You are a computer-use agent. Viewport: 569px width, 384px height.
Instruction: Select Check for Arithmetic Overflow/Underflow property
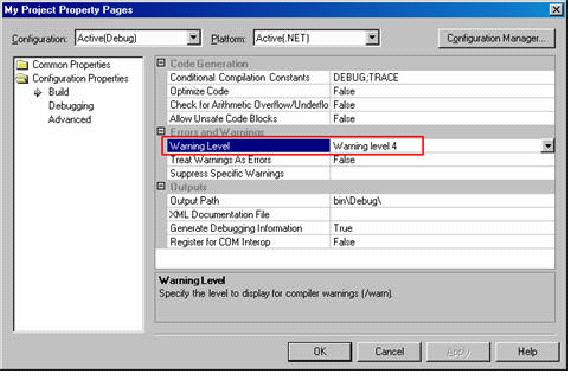tap(248, 105)
